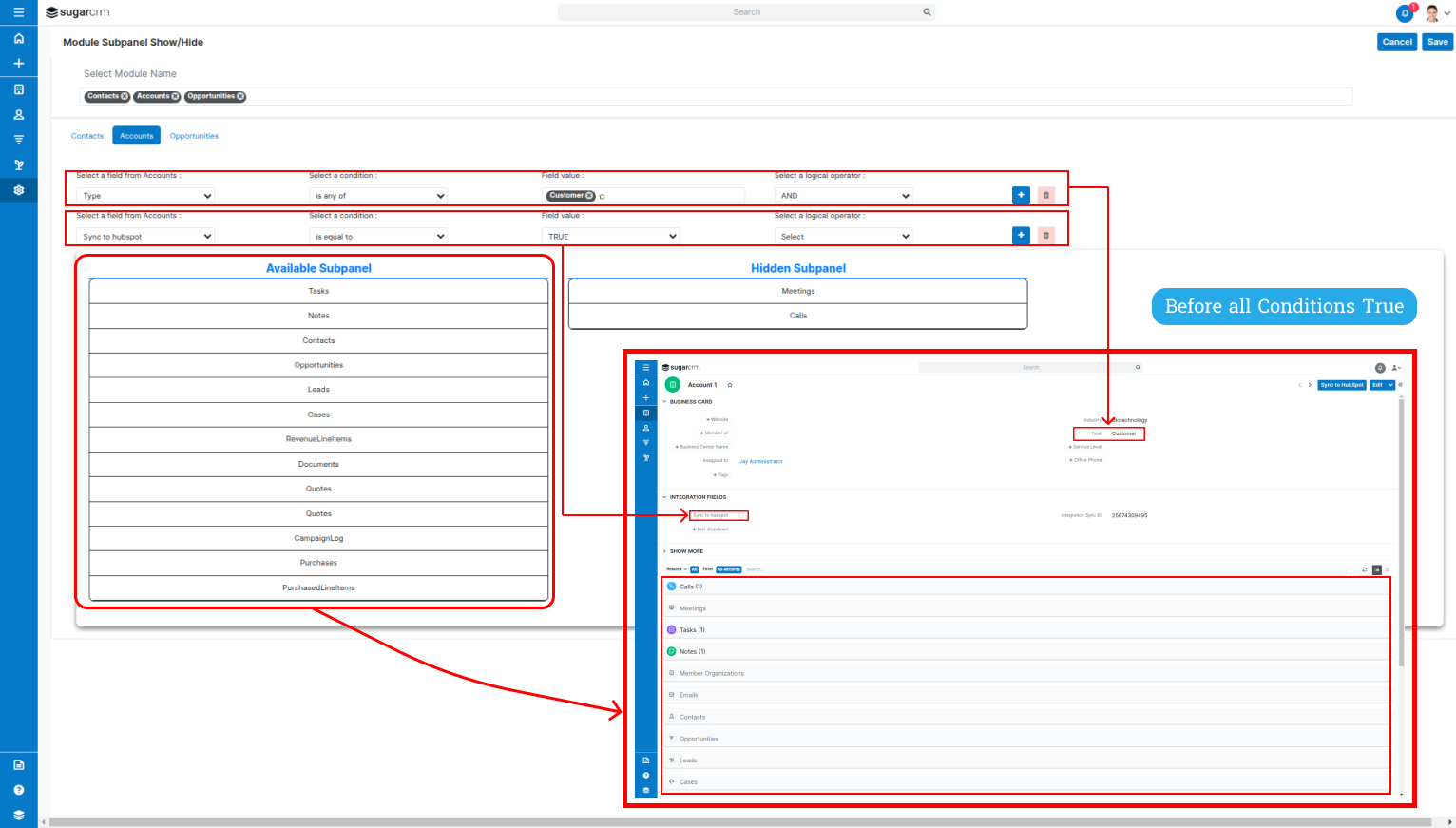Select Meetings in Hidden Subpanel
This screenshot has width=1456, height=828.
798,291
